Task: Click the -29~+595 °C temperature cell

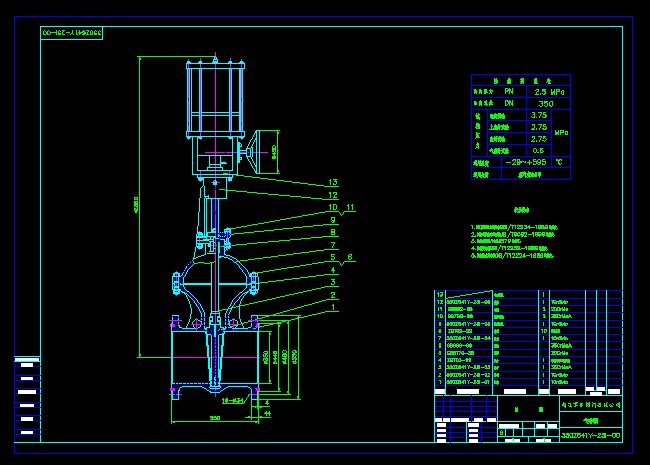Action: point(527,161)
